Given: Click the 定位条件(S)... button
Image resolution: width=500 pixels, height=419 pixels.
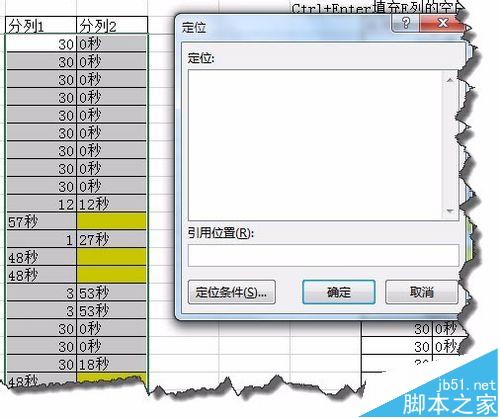Looking at the screenshot, I should click(x=232, y=292).
